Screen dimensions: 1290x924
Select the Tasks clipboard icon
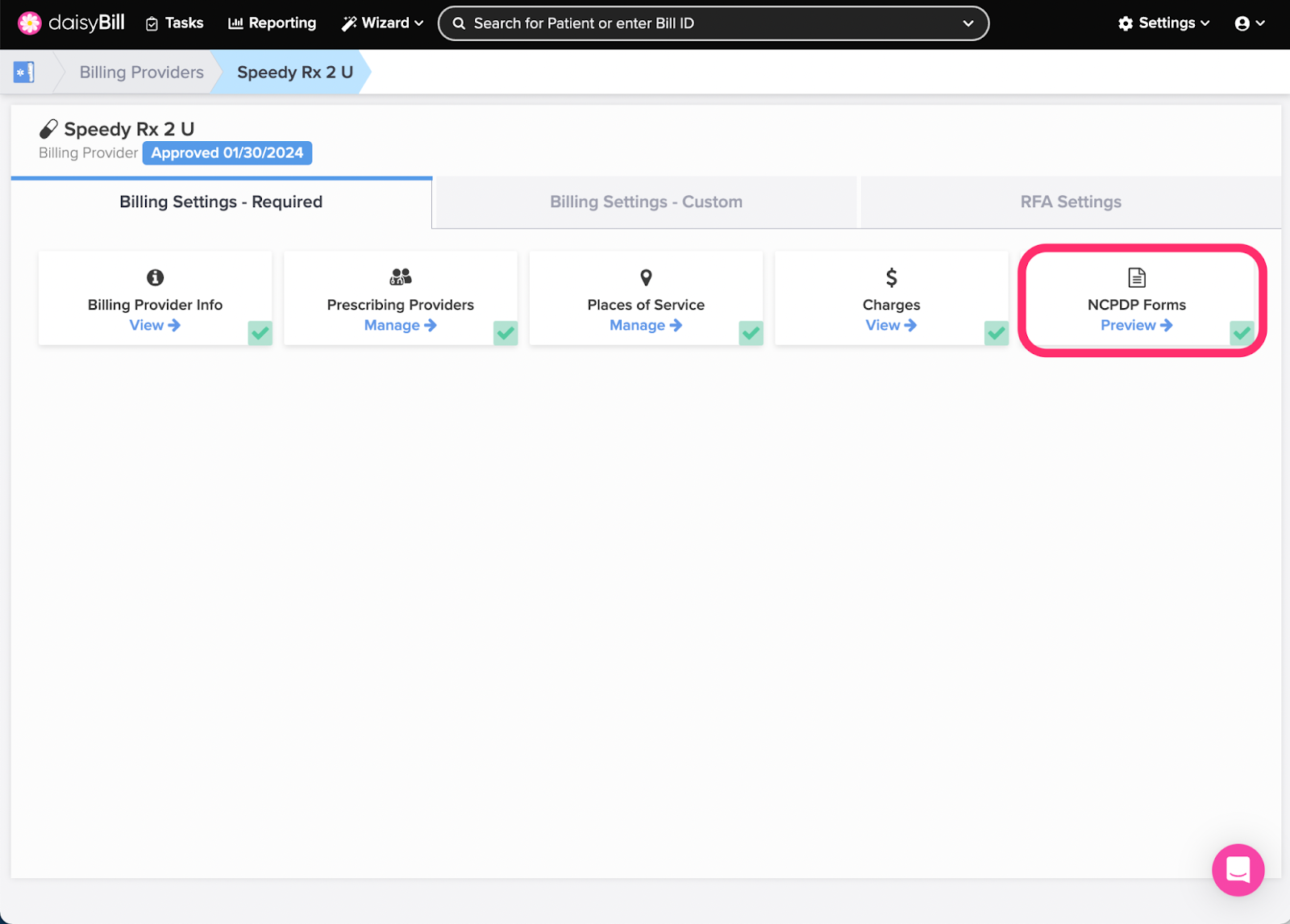tap(153, 23)
